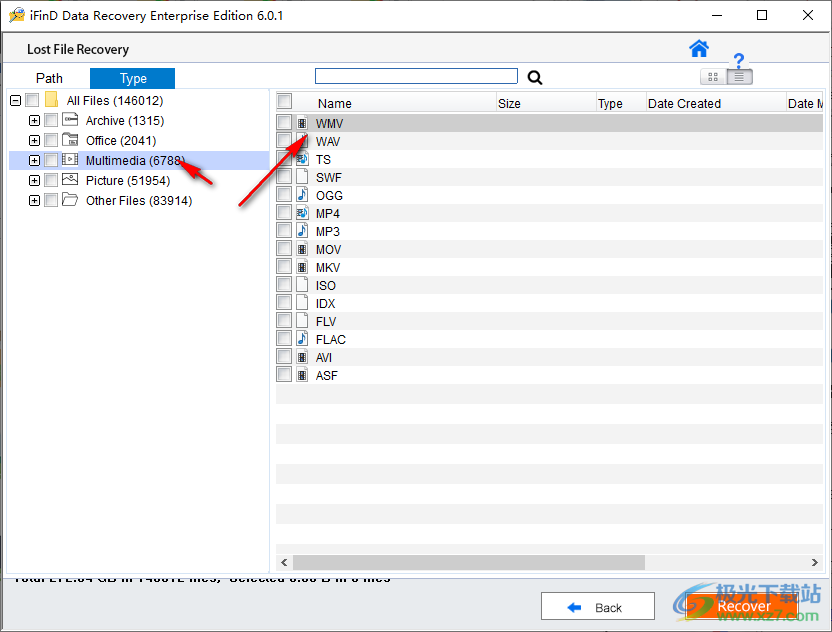832x632 pixels.
Task: Switch to the Path tab
Action: click(48, 77)
